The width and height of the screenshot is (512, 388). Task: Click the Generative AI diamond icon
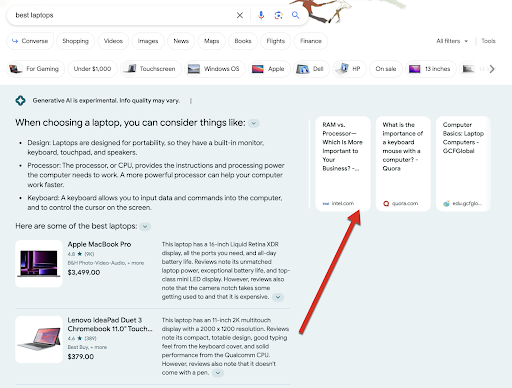click(x=20, y=100)
